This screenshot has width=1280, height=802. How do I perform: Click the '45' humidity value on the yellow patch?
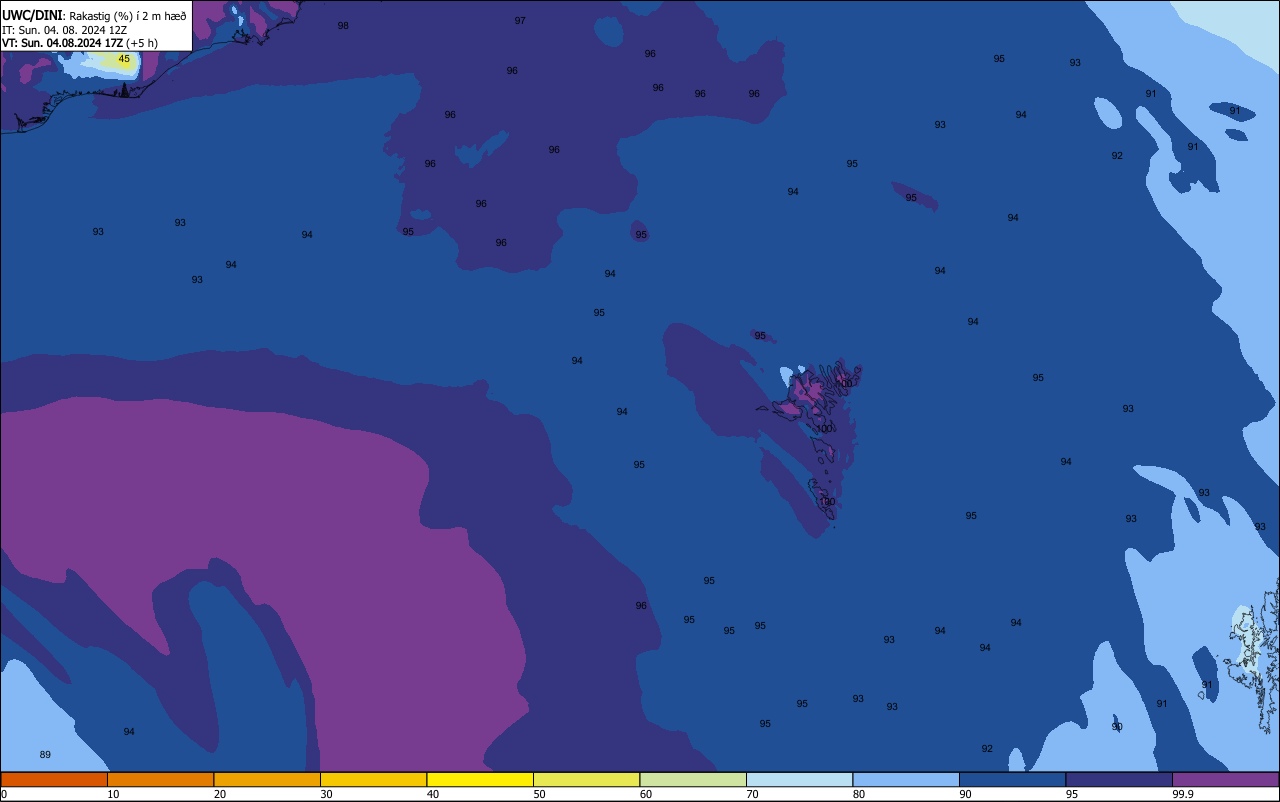124,59
